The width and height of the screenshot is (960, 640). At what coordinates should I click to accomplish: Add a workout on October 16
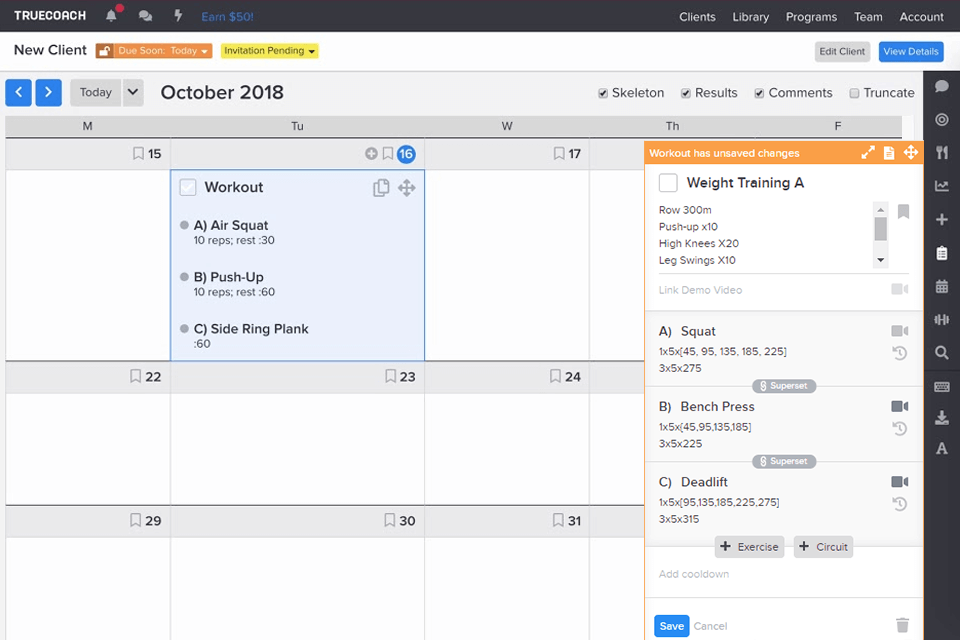(x=371, y=154)
